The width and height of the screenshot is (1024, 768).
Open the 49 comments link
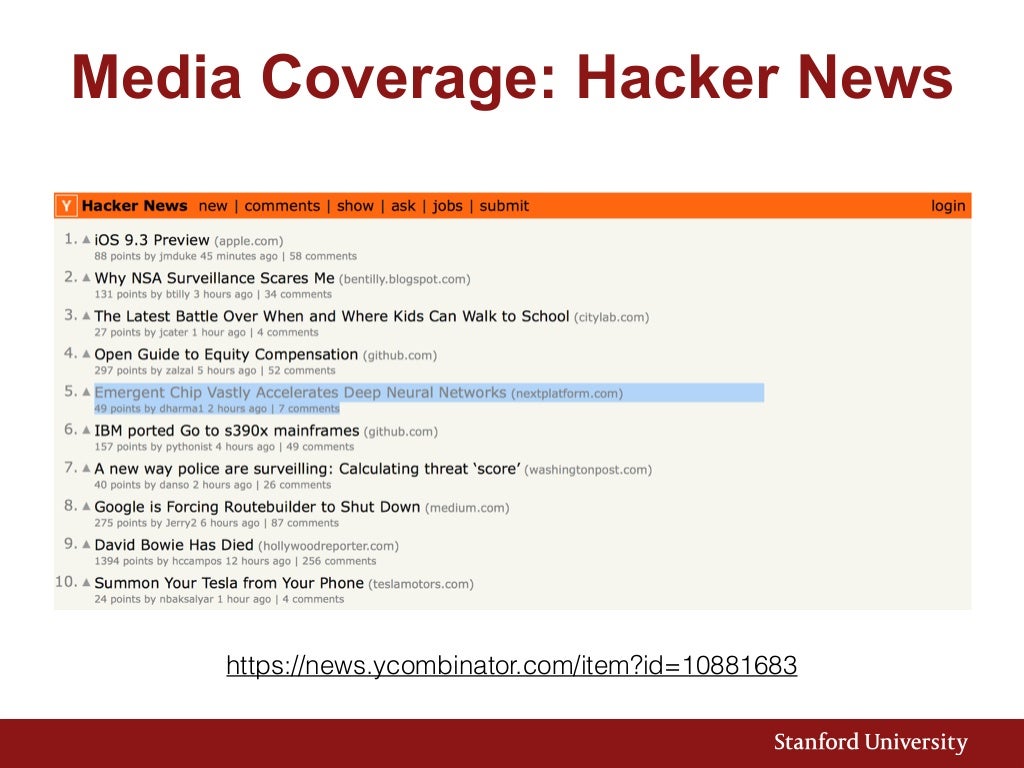click(x=320, y=447)
